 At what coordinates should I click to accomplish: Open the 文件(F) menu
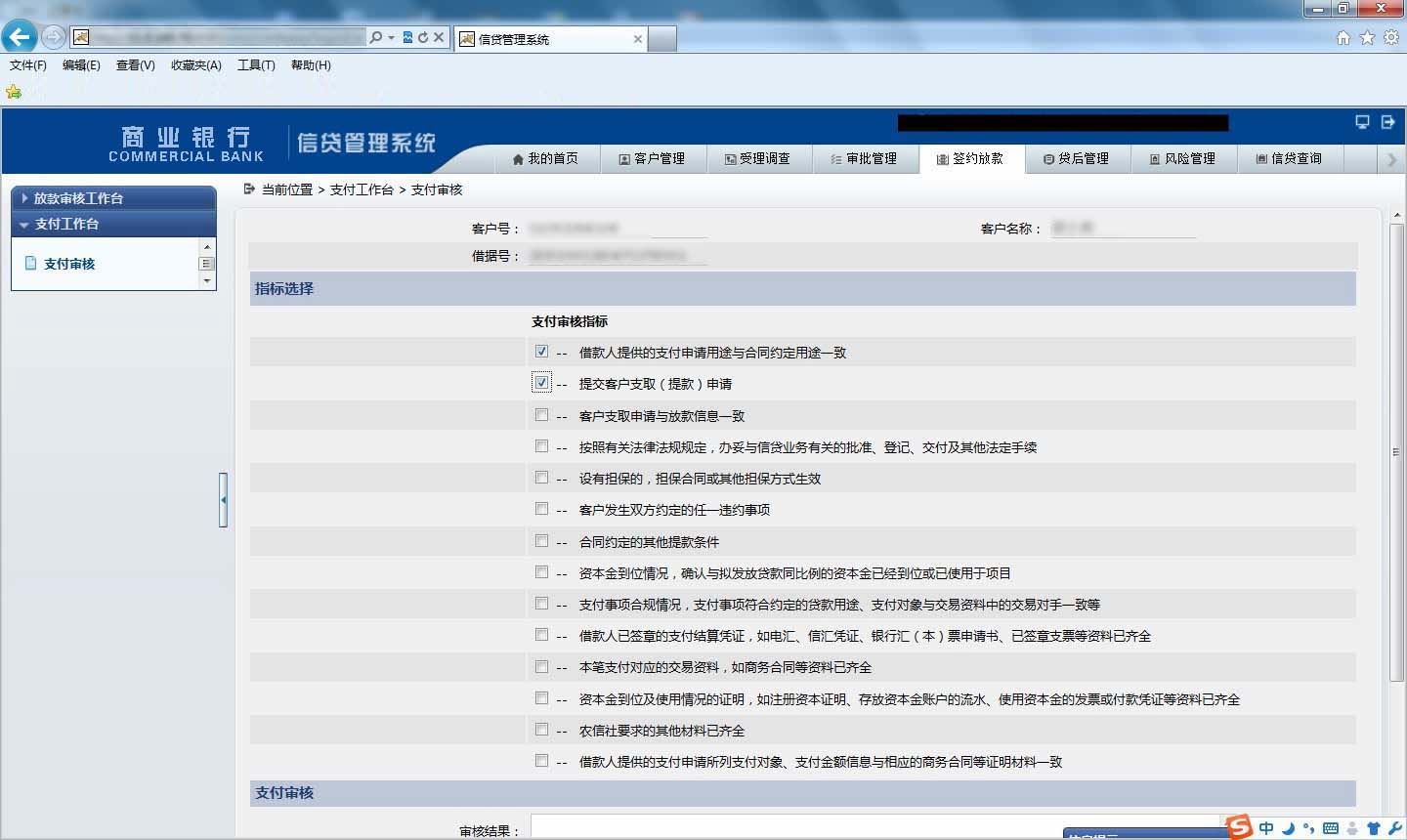pos(28,65)
